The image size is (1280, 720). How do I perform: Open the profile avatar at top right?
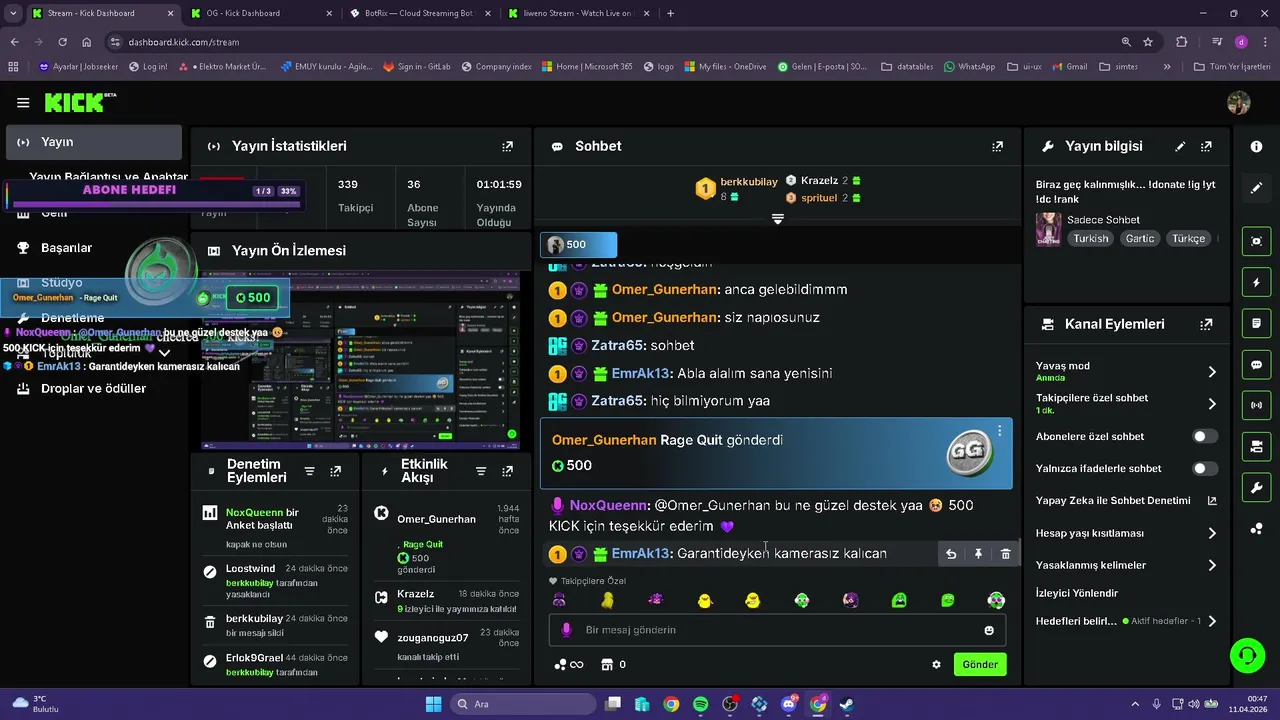(x=1238, y=102)
